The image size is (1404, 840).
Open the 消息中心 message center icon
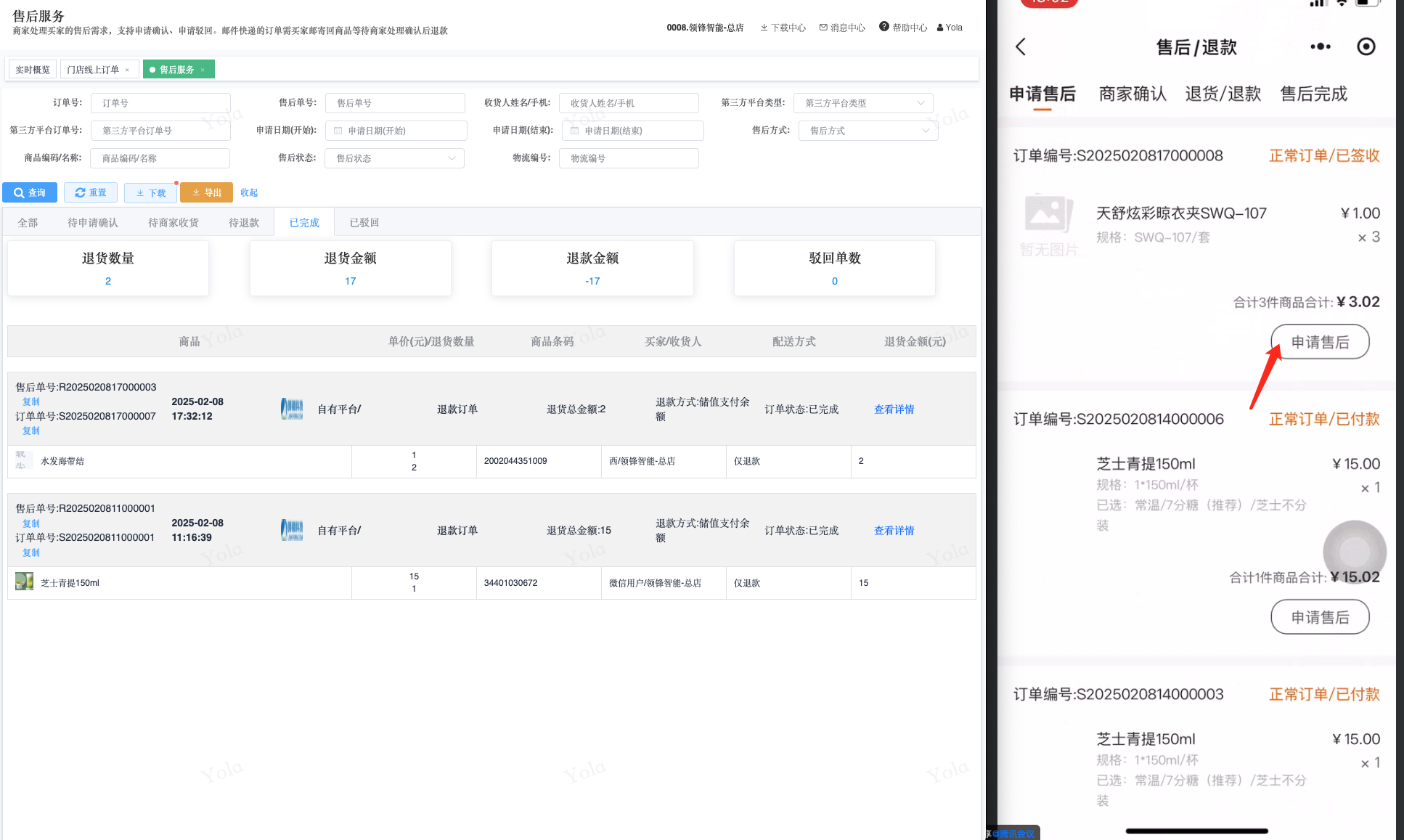click(823, 28)
